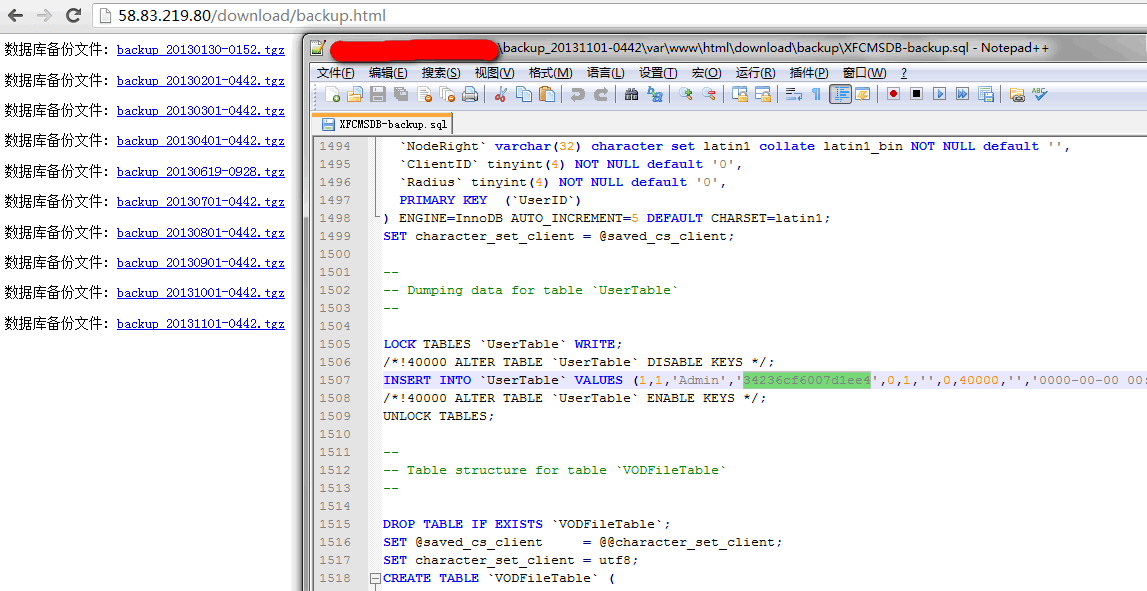This screenshot has width=1147, height=591.
Task: Click the user-defined language icon
Action: (862, 94)
